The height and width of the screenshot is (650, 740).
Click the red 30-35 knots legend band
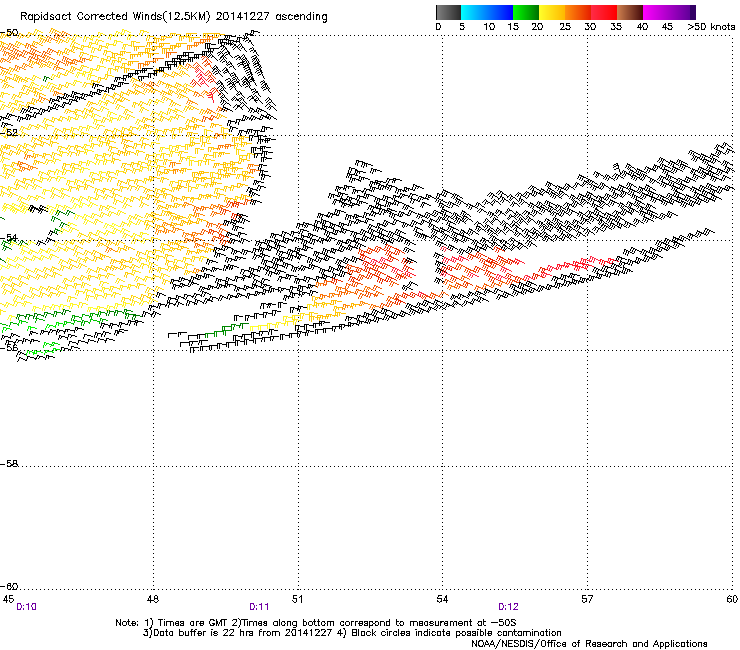click(604, 12)
